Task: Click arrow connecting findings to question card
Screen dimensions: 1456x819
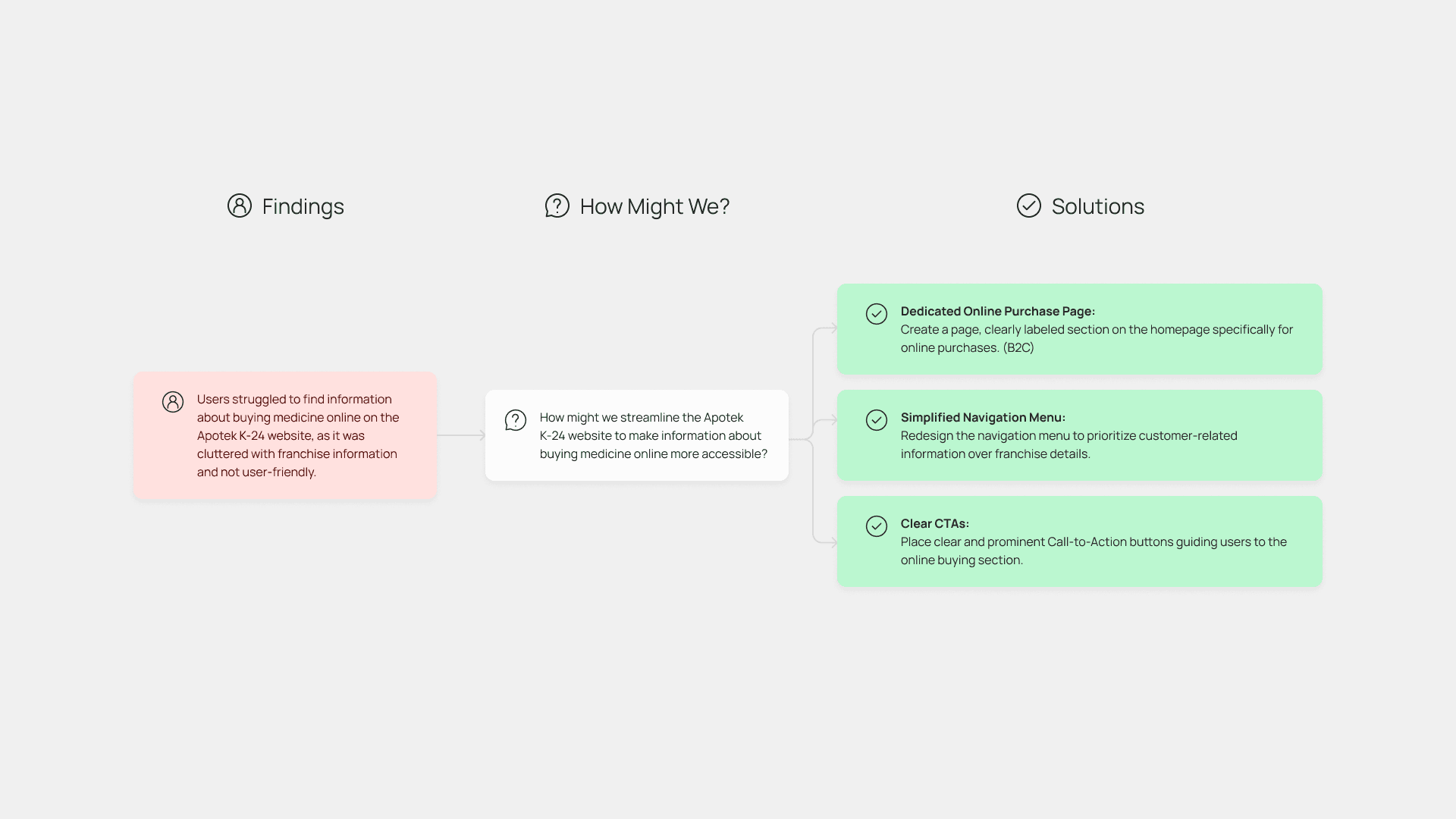Action: click(460, 435)
